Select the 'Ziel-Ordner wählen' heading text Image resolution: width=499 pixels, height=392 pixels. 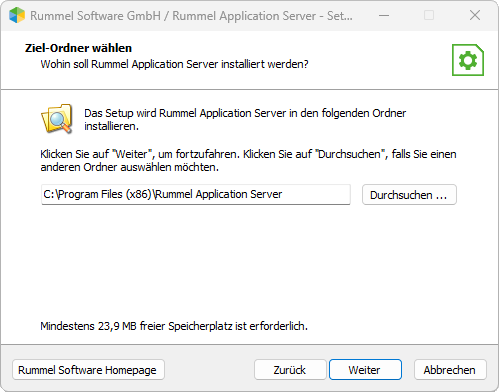click(78, 48)
